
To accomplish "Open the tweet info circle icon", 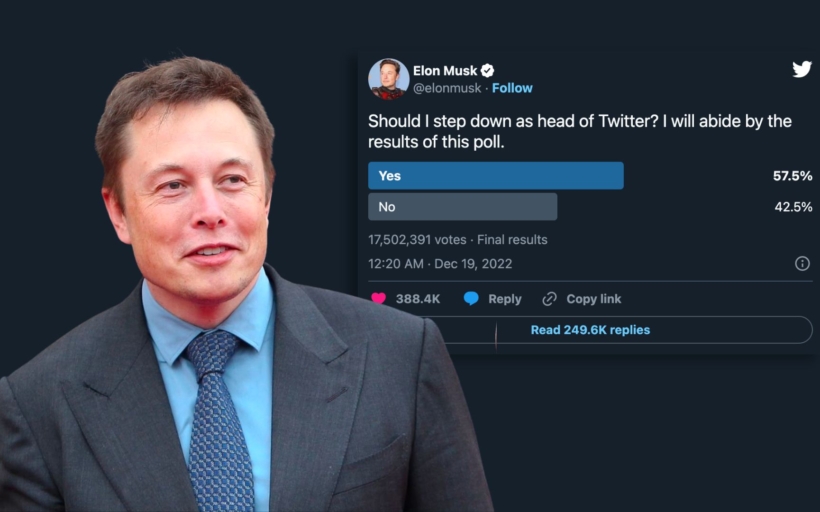I will tap(802, 263).
